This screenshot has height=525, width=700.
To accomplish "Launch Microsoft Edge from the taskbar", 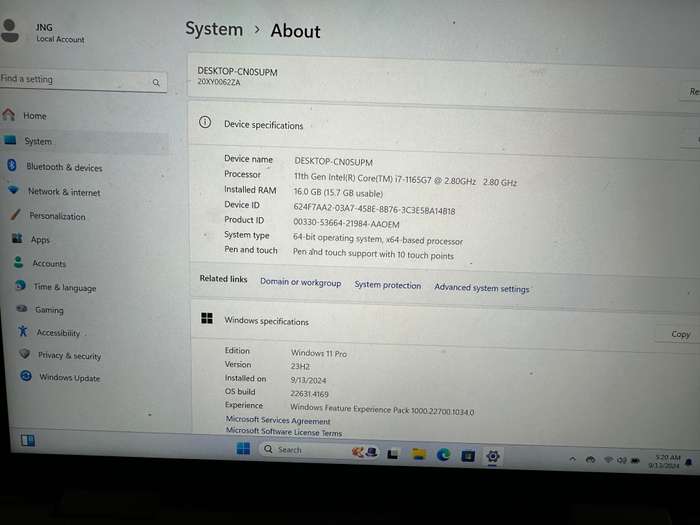I will 443,455.
